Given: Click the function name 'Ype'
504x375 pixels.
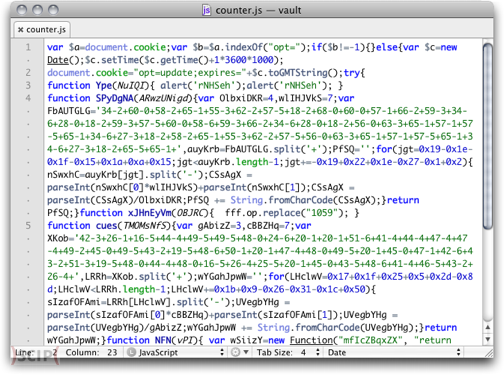Looking at the screenshot, I should 104,85.
